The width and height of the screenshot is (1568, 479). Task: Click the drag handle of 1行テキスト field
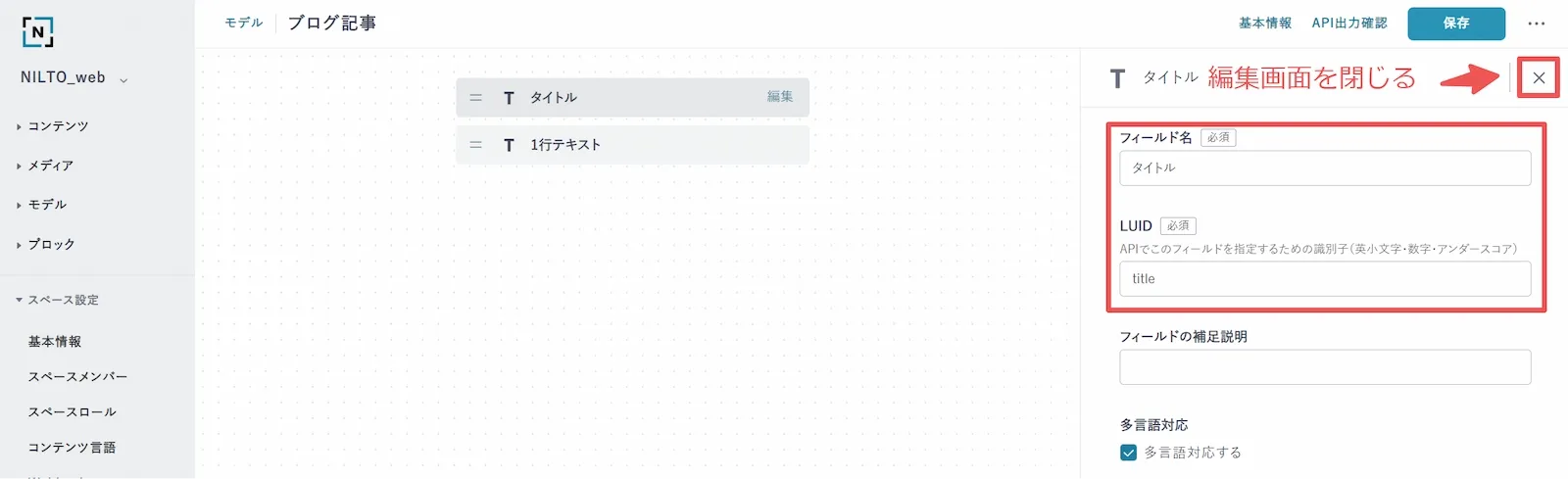coord(475,145)
